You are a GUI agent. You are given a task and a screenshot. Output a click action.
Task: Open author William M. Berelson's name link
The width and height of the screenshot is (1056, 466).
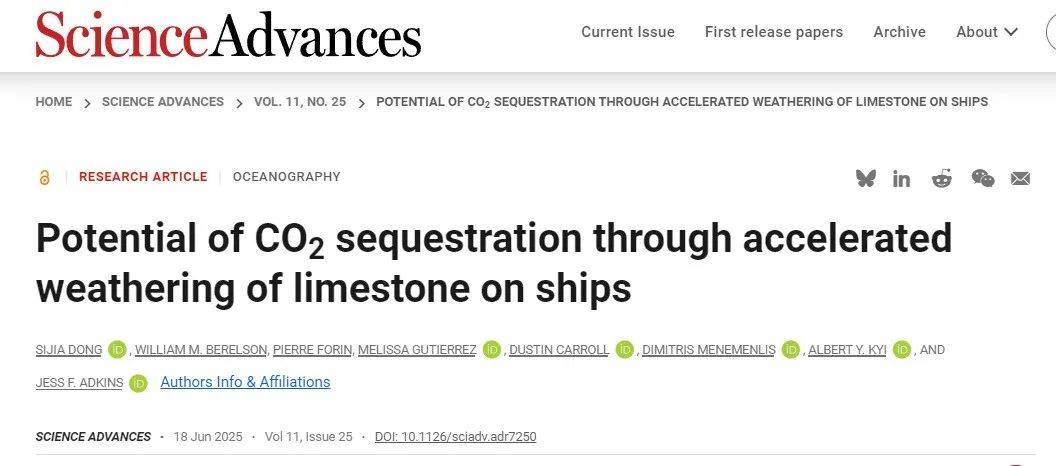(x=202, y=350)
